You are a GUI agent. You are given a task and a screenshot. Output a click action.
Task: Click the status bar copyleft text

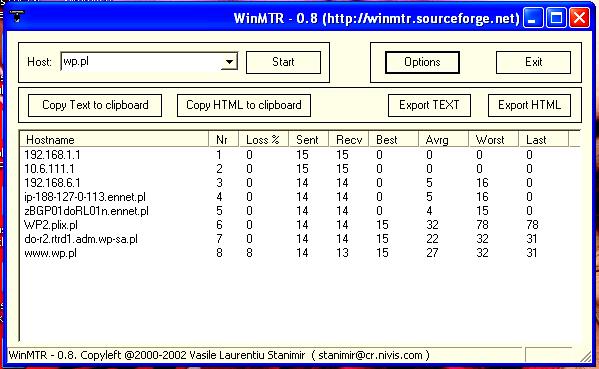pos(219,355)
